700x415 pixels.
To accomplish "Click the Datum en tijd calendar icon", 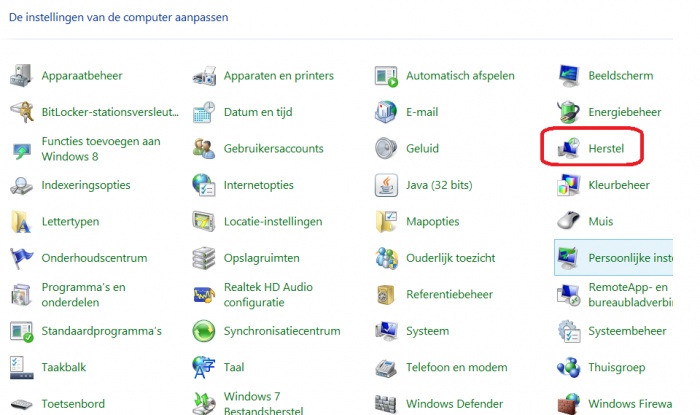I will click(204, 112).
